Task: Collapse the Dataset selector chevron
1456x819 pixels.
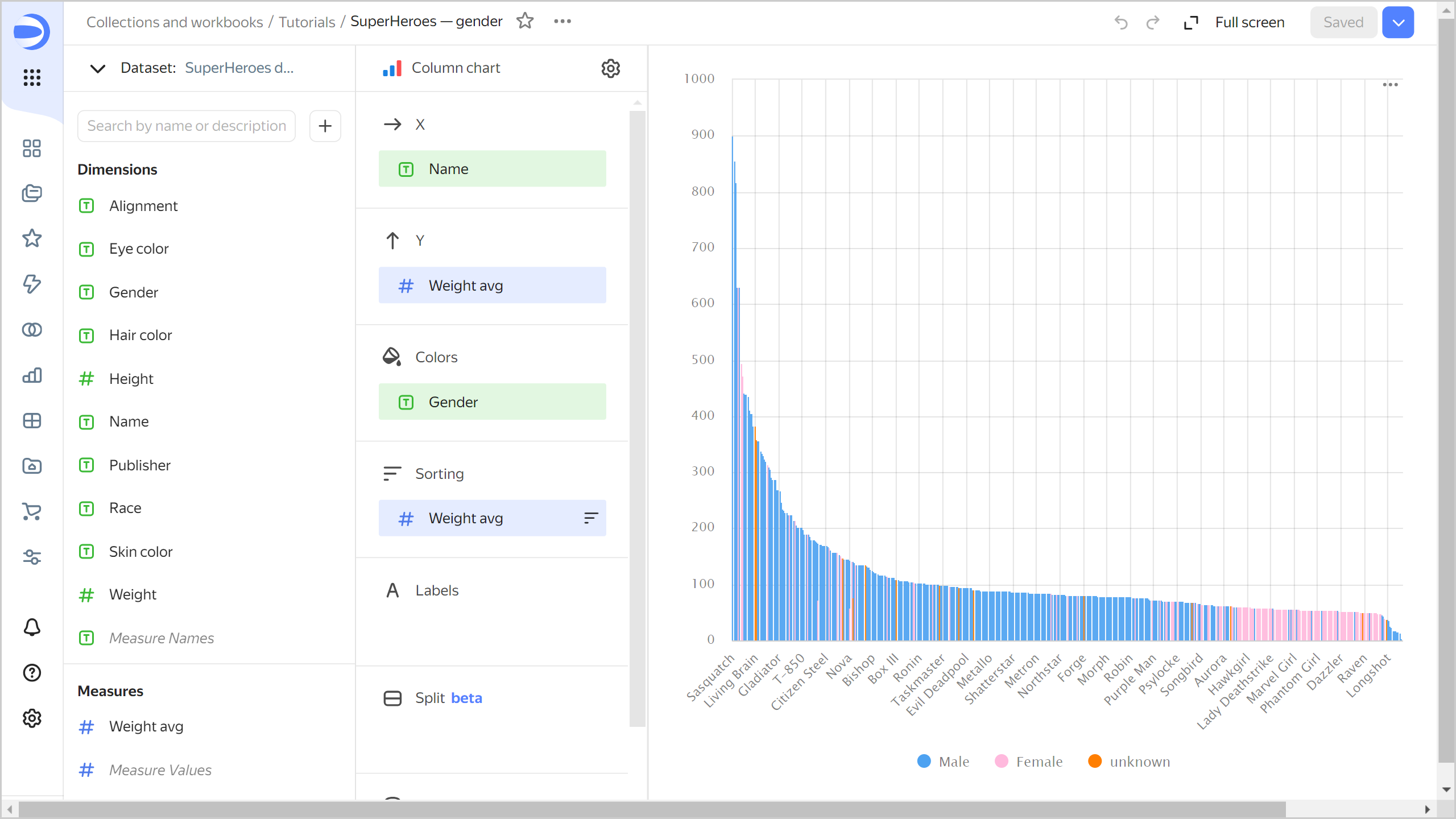Action: coord(98,69)
